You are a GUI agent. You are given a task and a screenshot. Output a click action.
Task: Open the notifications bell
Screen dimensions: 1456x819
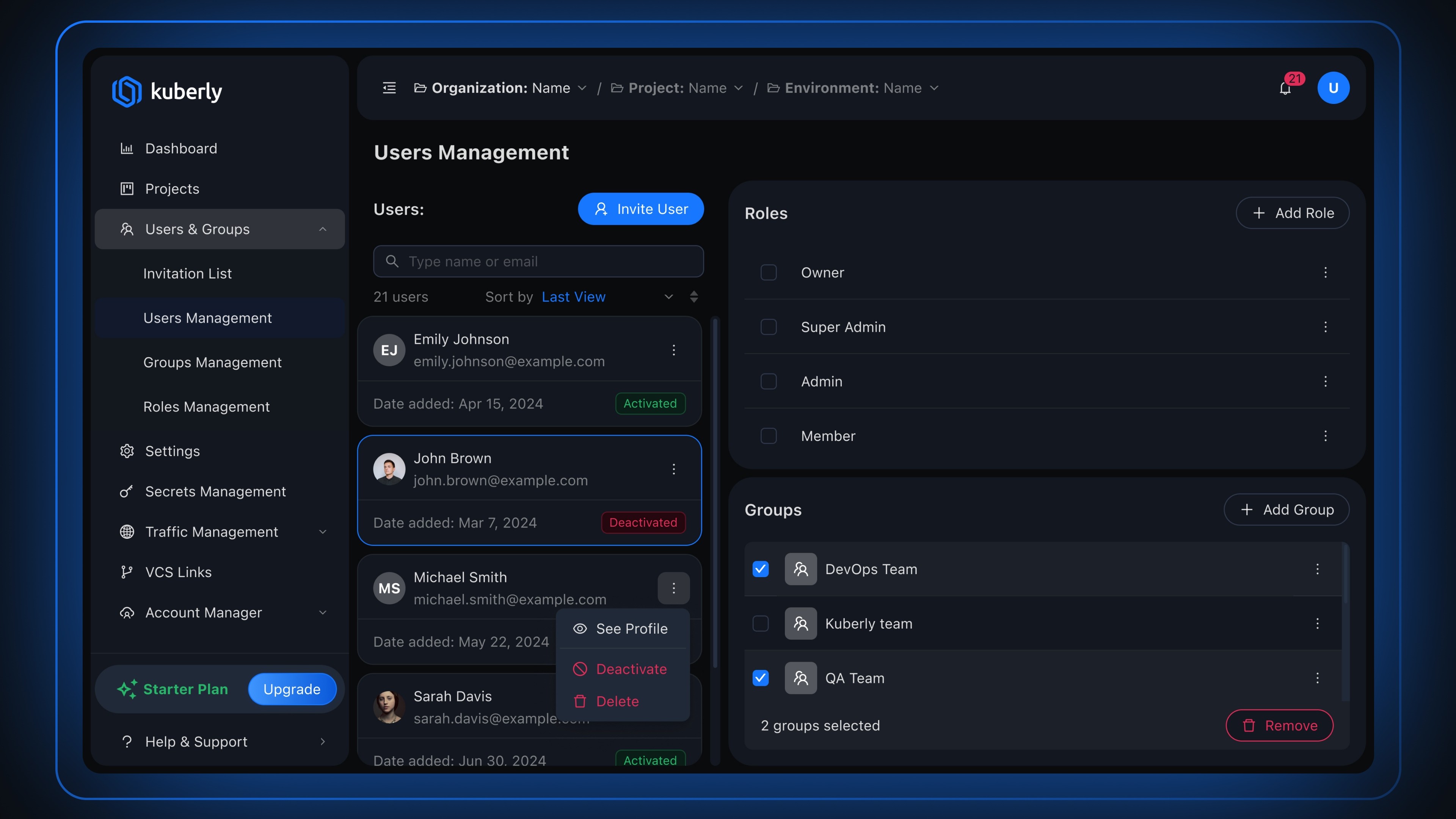click(x=1285, y=89)
